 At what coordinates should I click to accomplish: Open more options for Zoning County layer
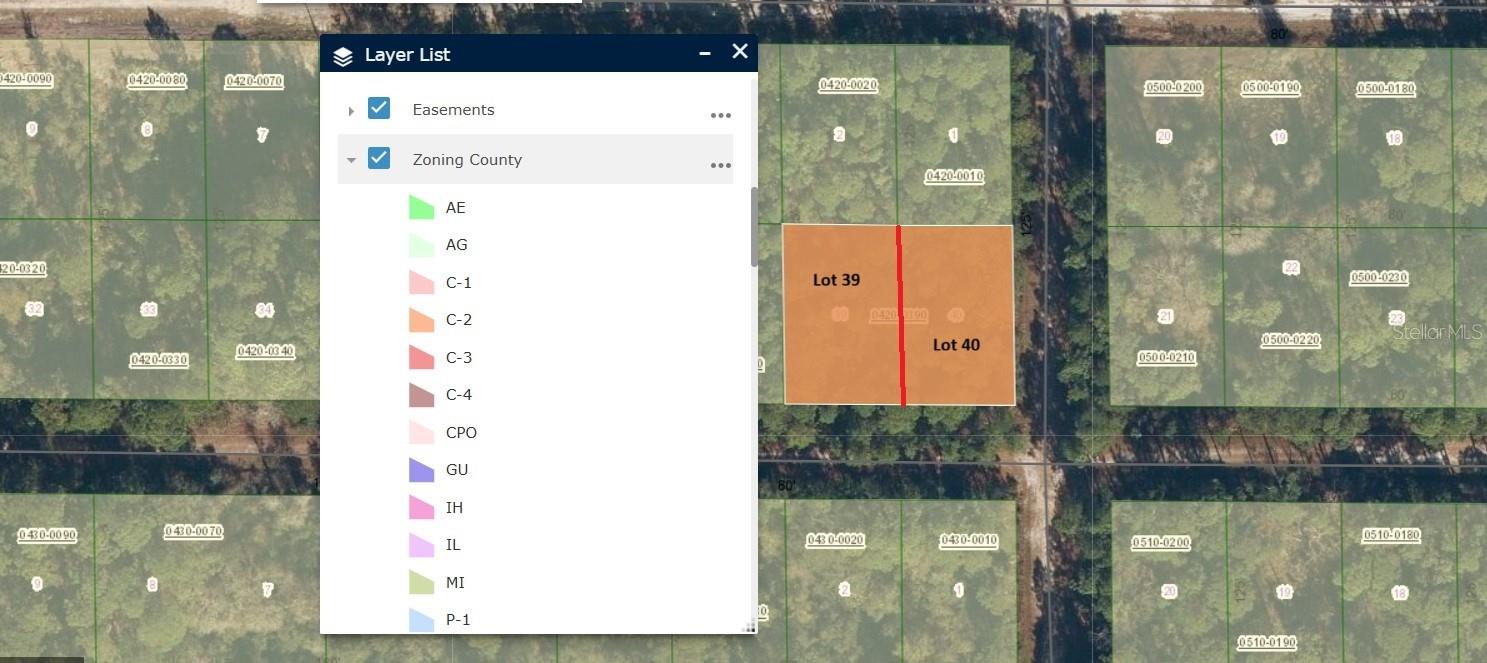720,165
